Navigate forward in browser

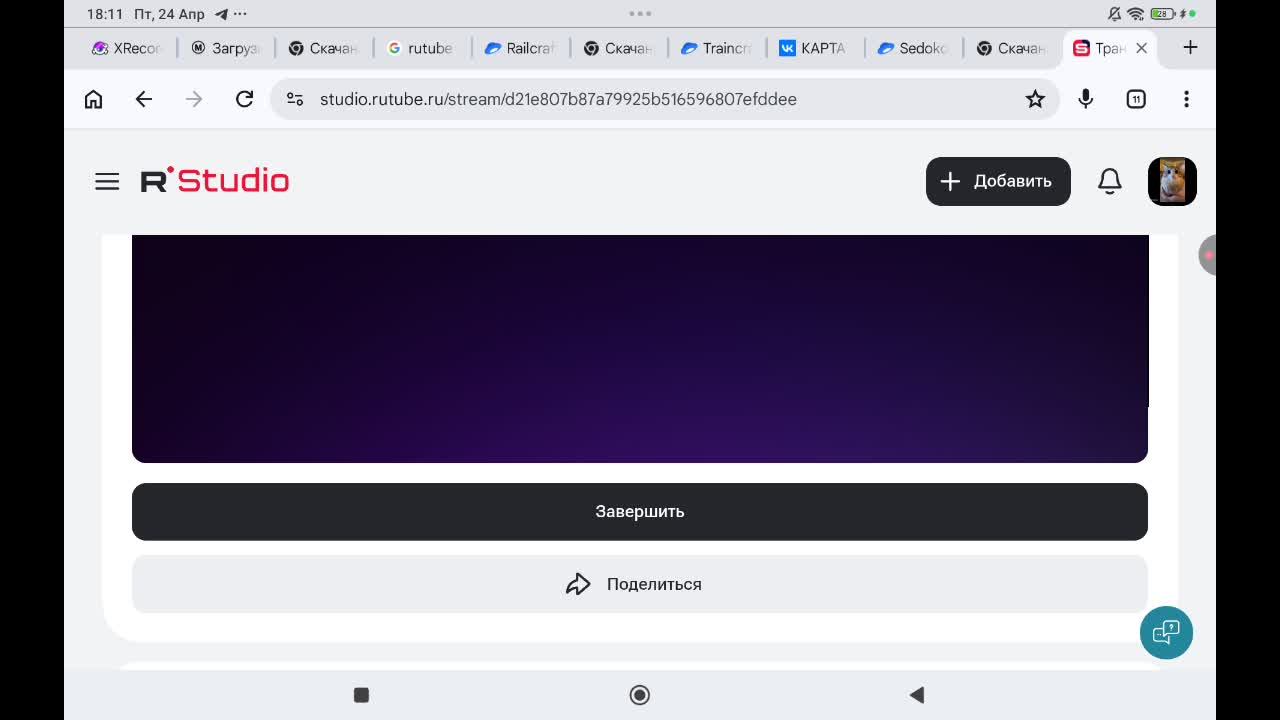point(194,99)
